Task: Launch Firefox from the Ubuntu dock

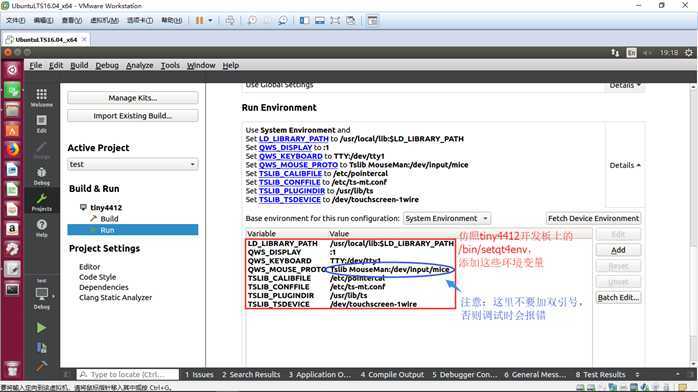Action: click(12, 150)
